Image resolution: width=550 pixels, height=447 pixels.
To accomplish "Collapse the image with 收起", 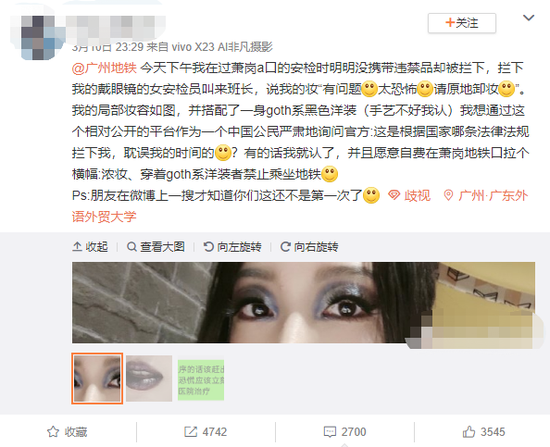I will click(90, 247).
